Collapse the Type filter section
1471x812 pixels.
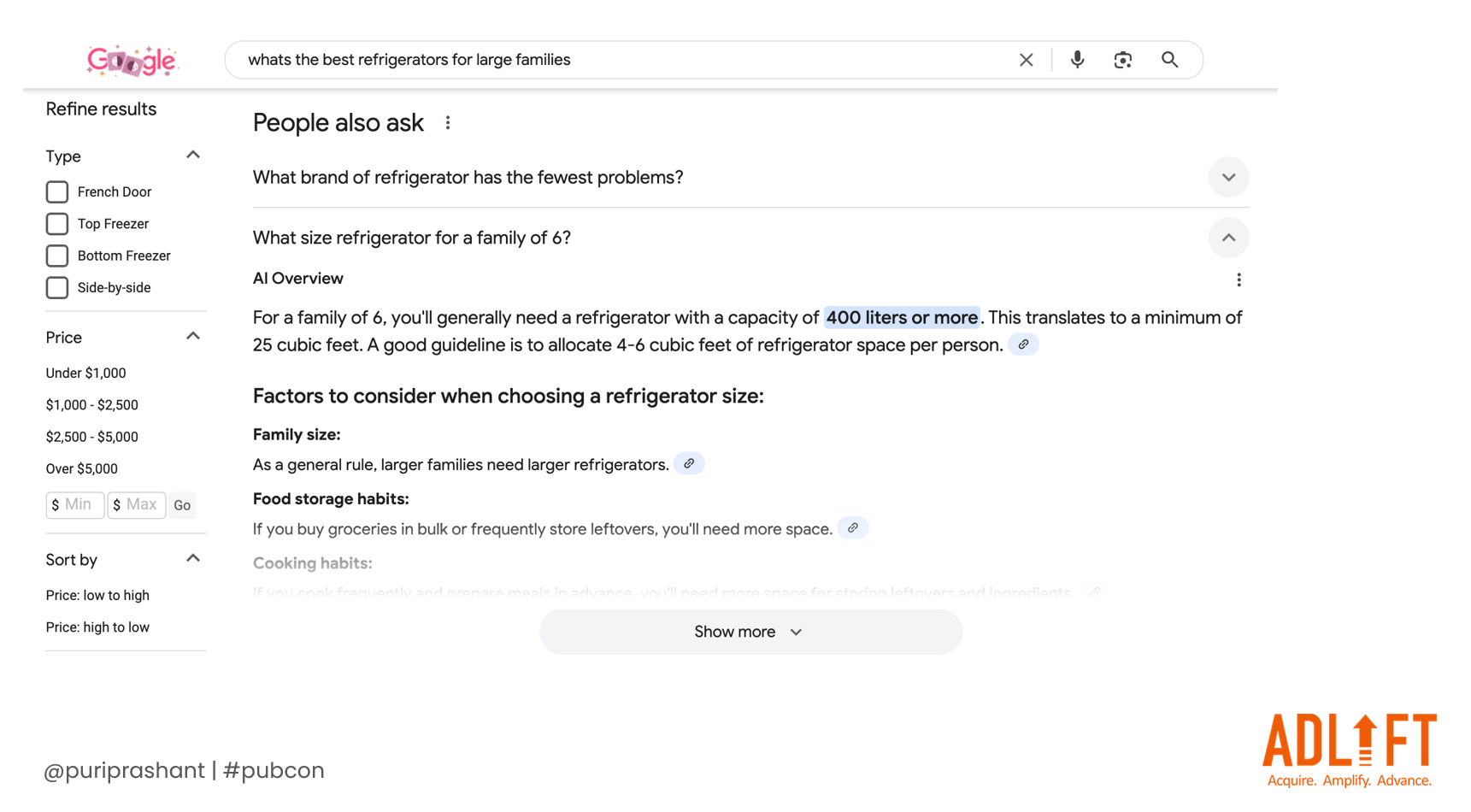pos(193,156)
